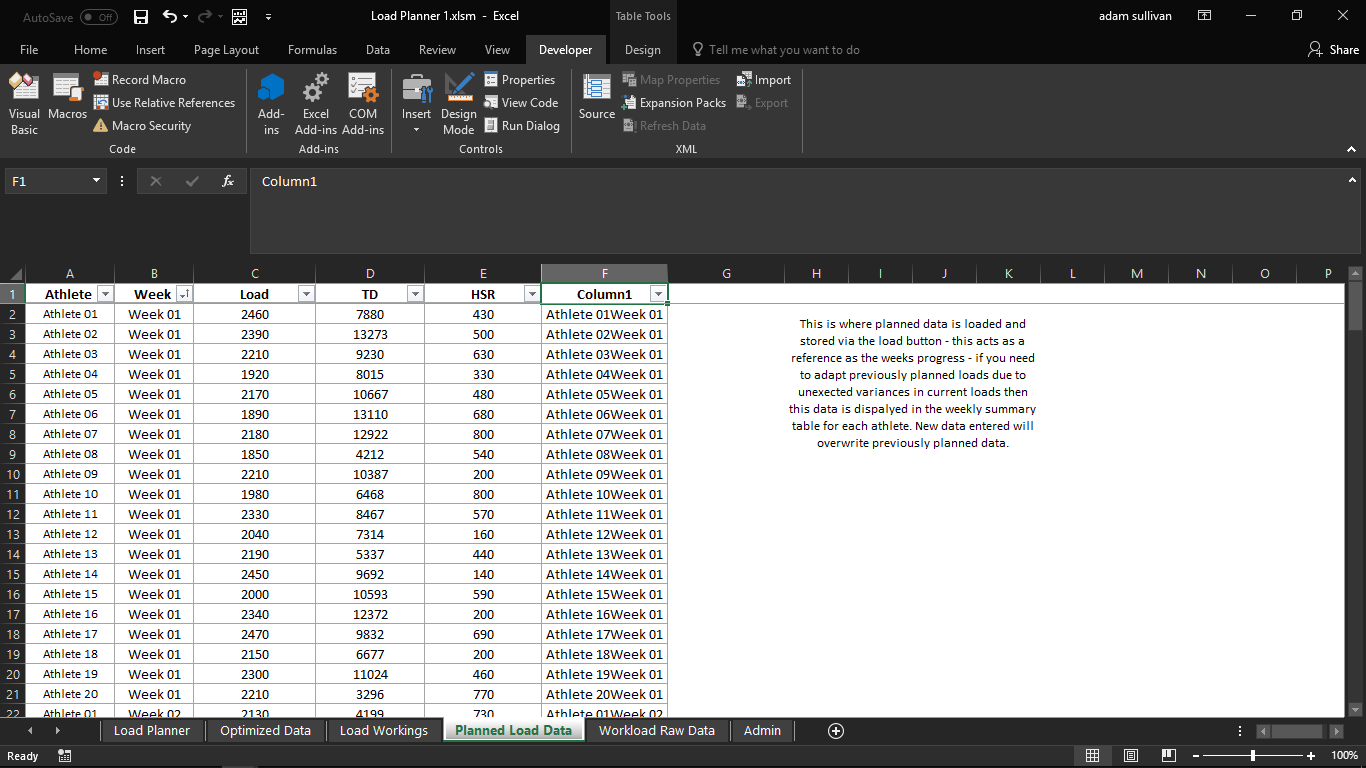This screenshot has width=1366, height=768.
Task: Open the Macros dialog
Action: (67, 100)
